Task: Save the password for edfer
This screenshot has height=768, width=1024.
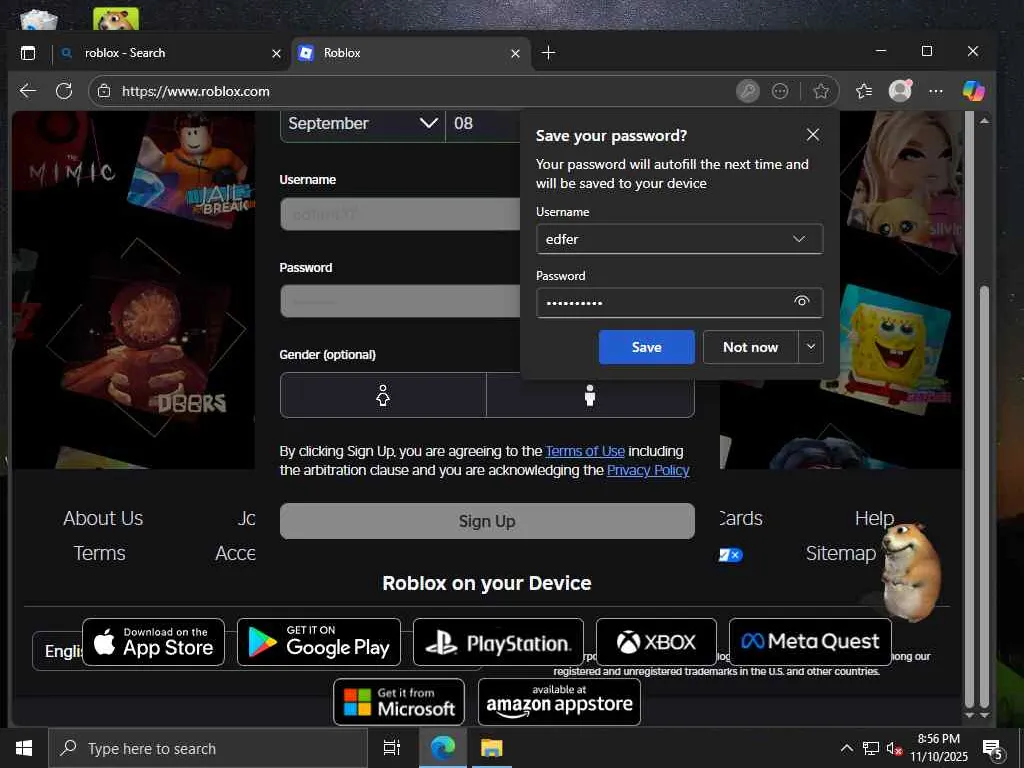Action: point(647,347)
